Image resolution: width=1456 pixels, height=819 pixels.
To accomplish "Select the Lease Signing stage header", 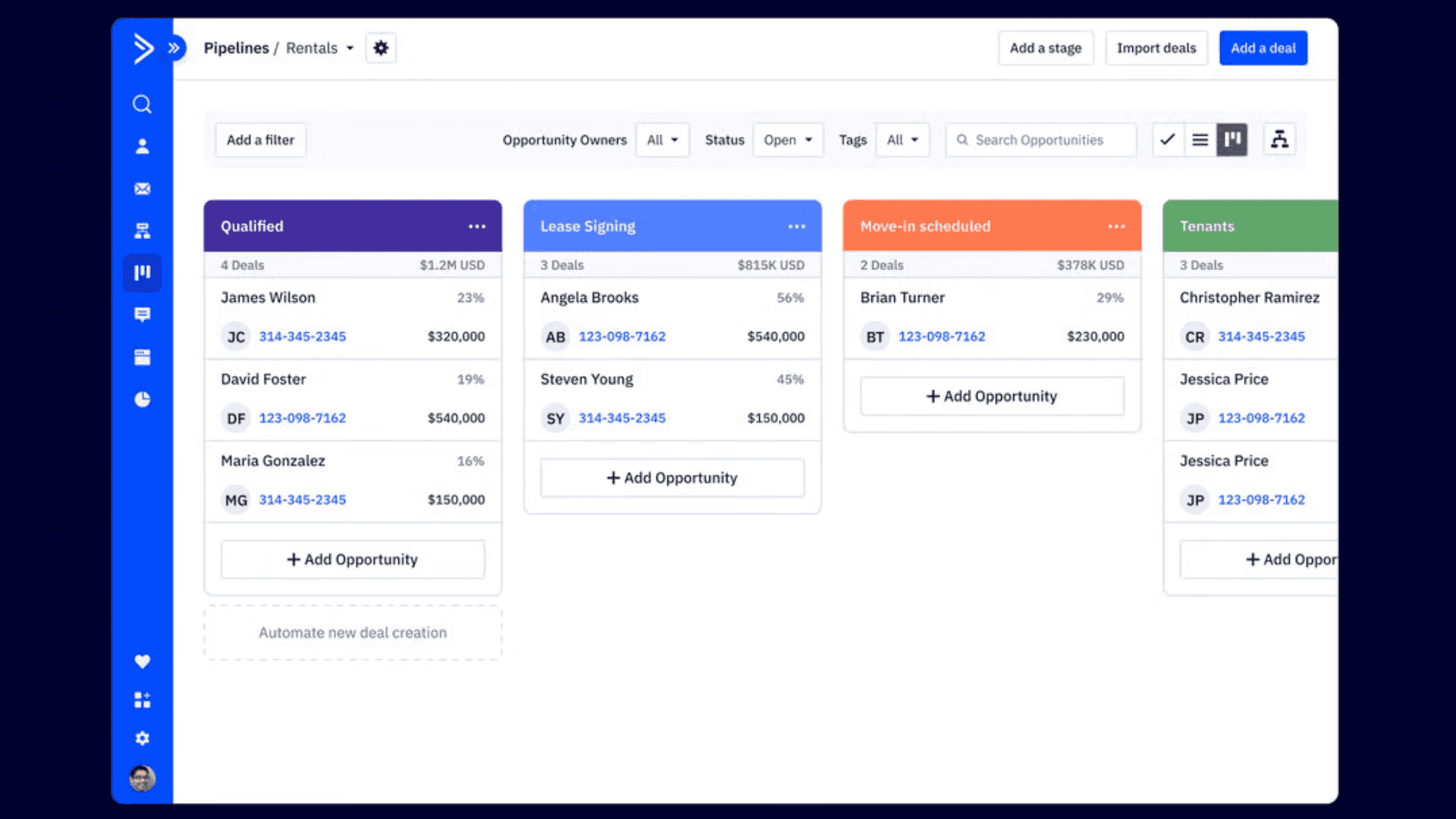I will (x=672, y=226).
